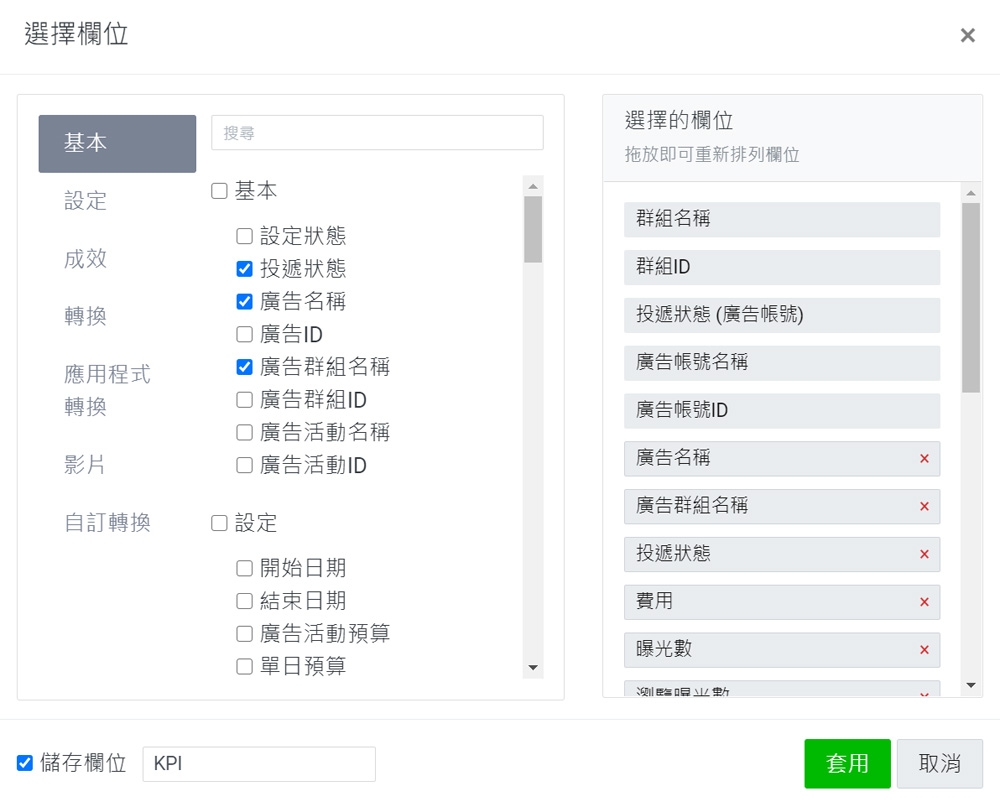Select the 自訂轉換 category

click(x=108, y=523)
